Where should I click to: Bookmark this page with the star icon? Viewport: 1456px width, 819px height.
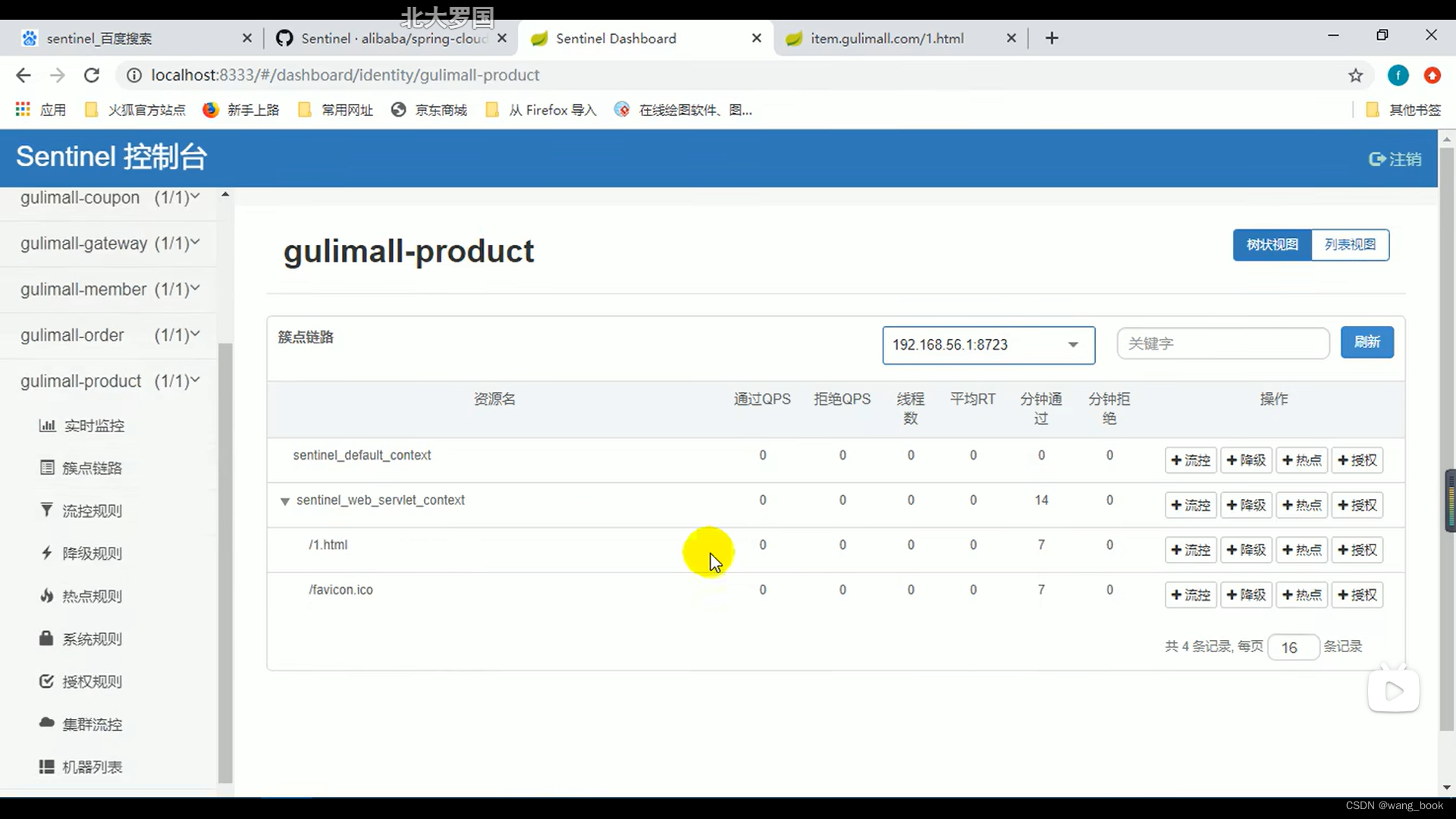(x=1355, y=75)
